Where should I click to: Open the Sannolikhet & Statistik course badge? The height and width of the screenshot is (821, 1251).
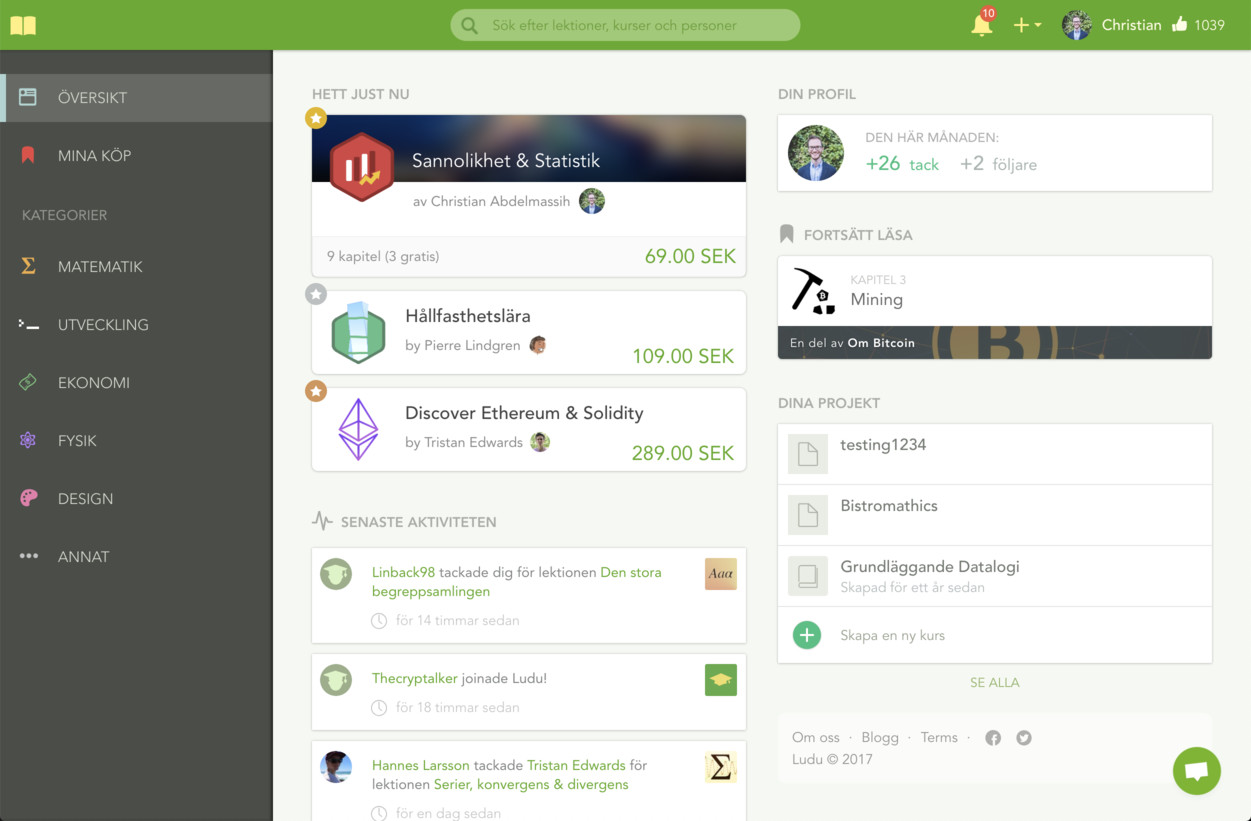tap(361, 167)
